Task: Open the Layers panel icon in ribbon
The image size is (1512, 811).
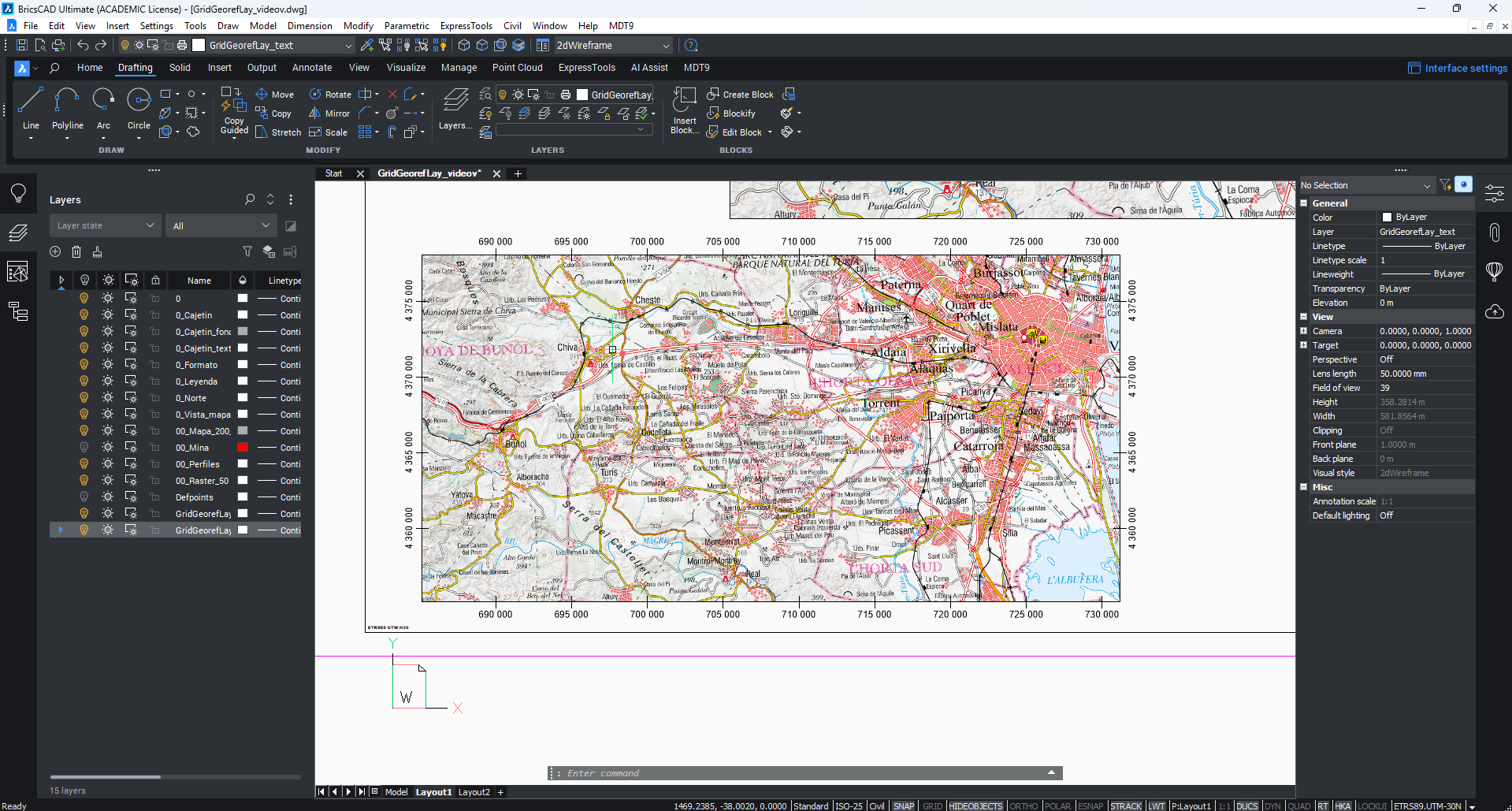Action: (455, 102)
